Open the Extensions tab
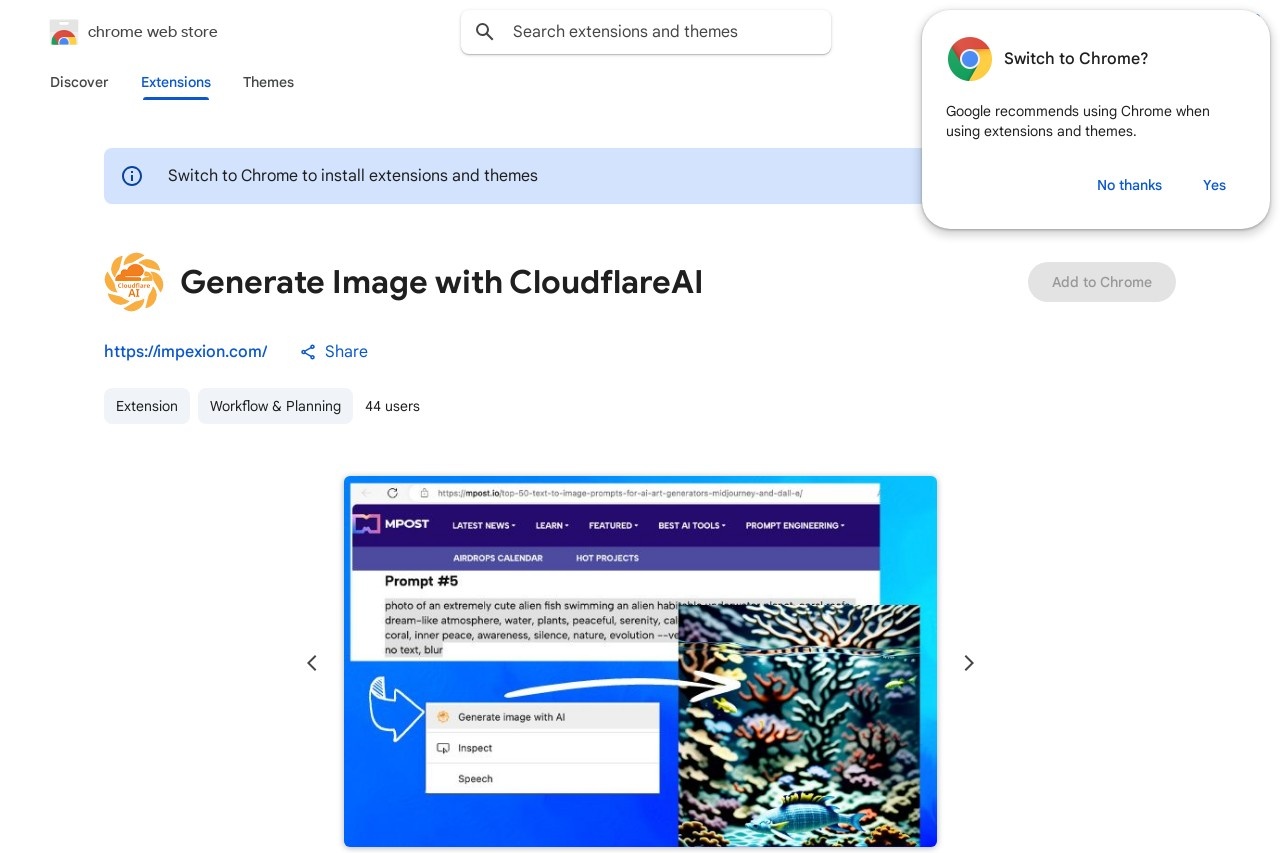Screen dimensions: 1280x853 pyautogui.click(x=176, y=82)
